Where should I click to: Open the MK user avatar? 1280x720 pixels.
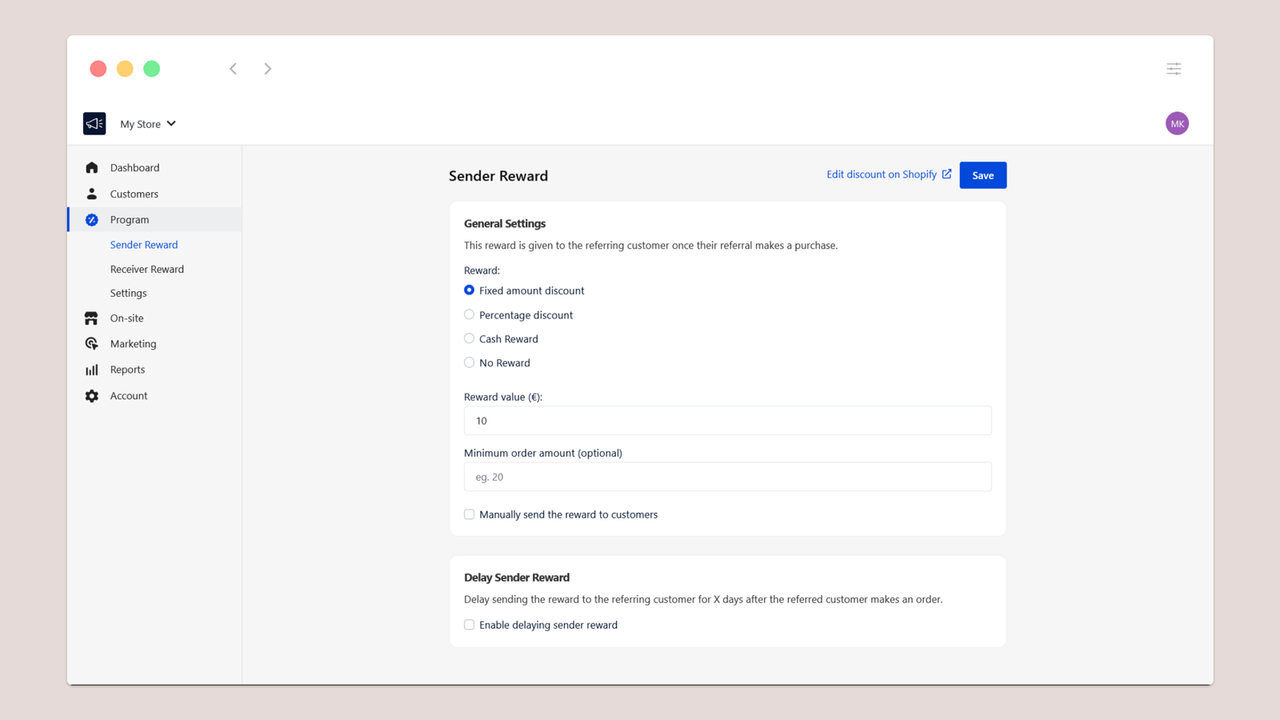(1177, 124)
